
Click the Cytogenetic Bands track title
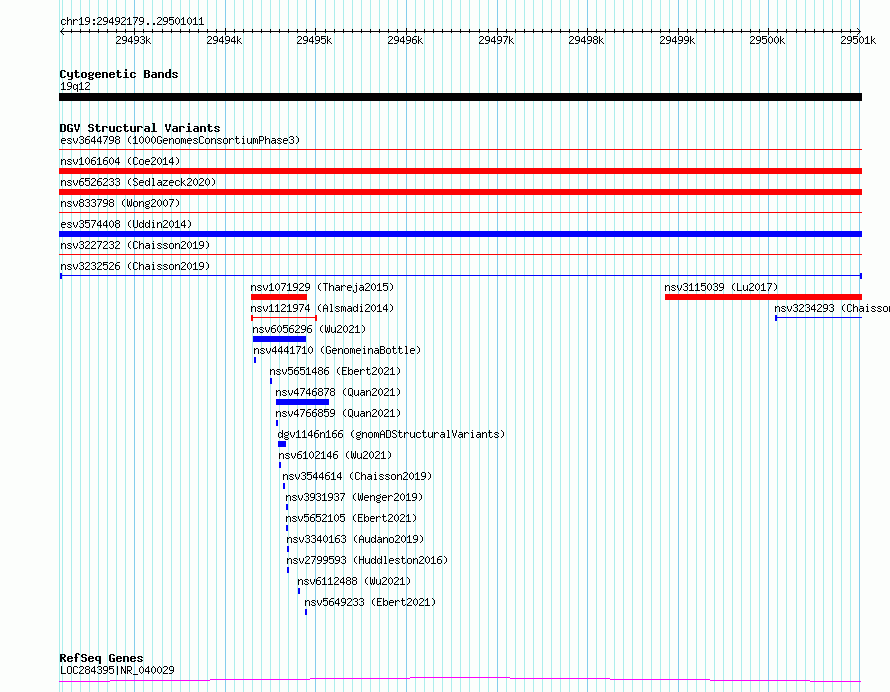tap(119, 74)
